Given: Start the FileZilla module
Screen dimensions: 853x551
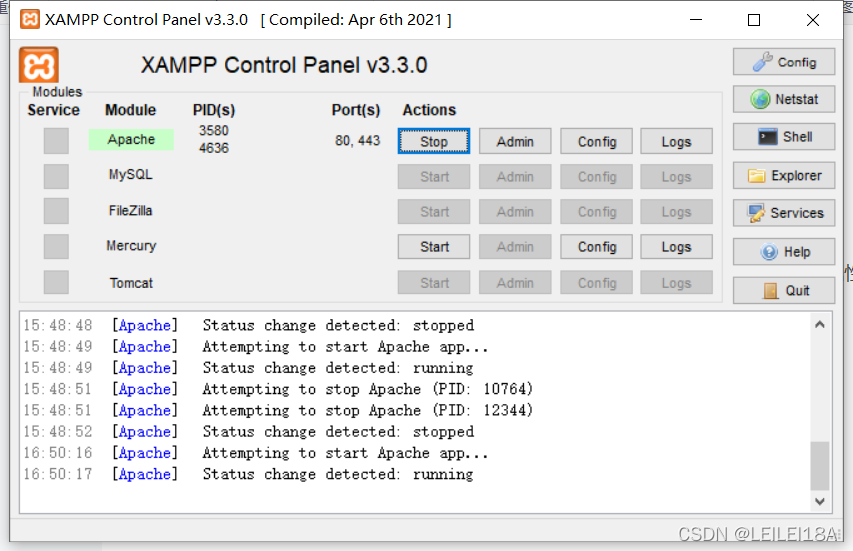Looking at the screenshot, I should coord(434,212).
